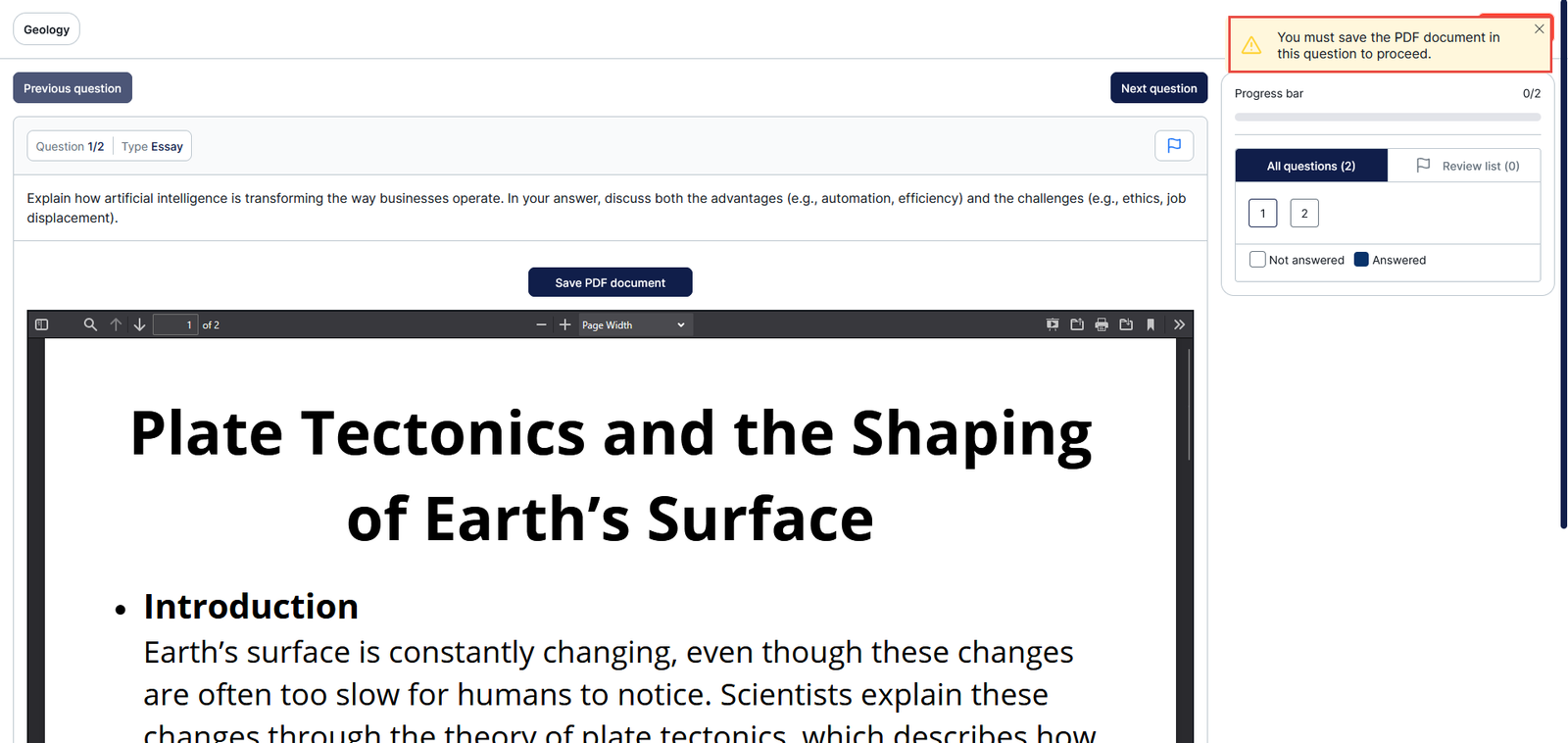Image resolution: width=1568 pixels, height=743 pixels.
Task: Go to the next PDF page
Action: tap(139, 324)
